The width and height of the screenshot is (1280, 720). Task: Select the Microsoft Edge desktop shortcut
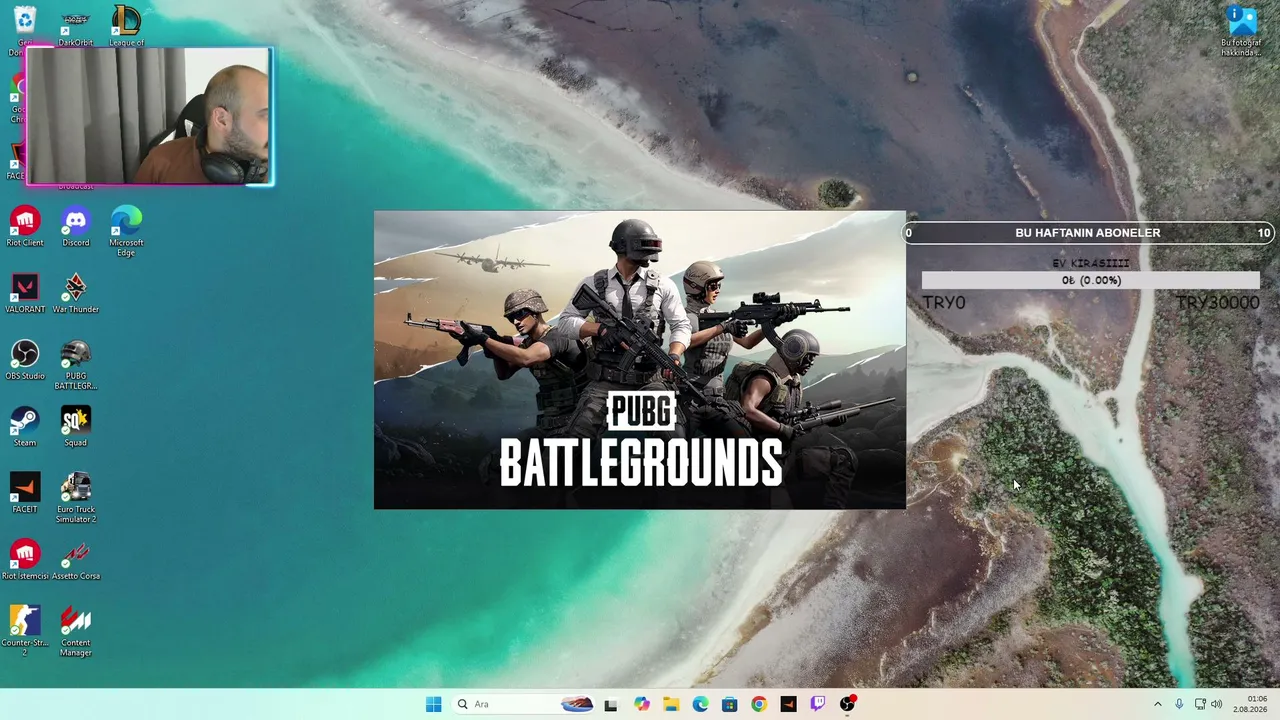(126, 231)
